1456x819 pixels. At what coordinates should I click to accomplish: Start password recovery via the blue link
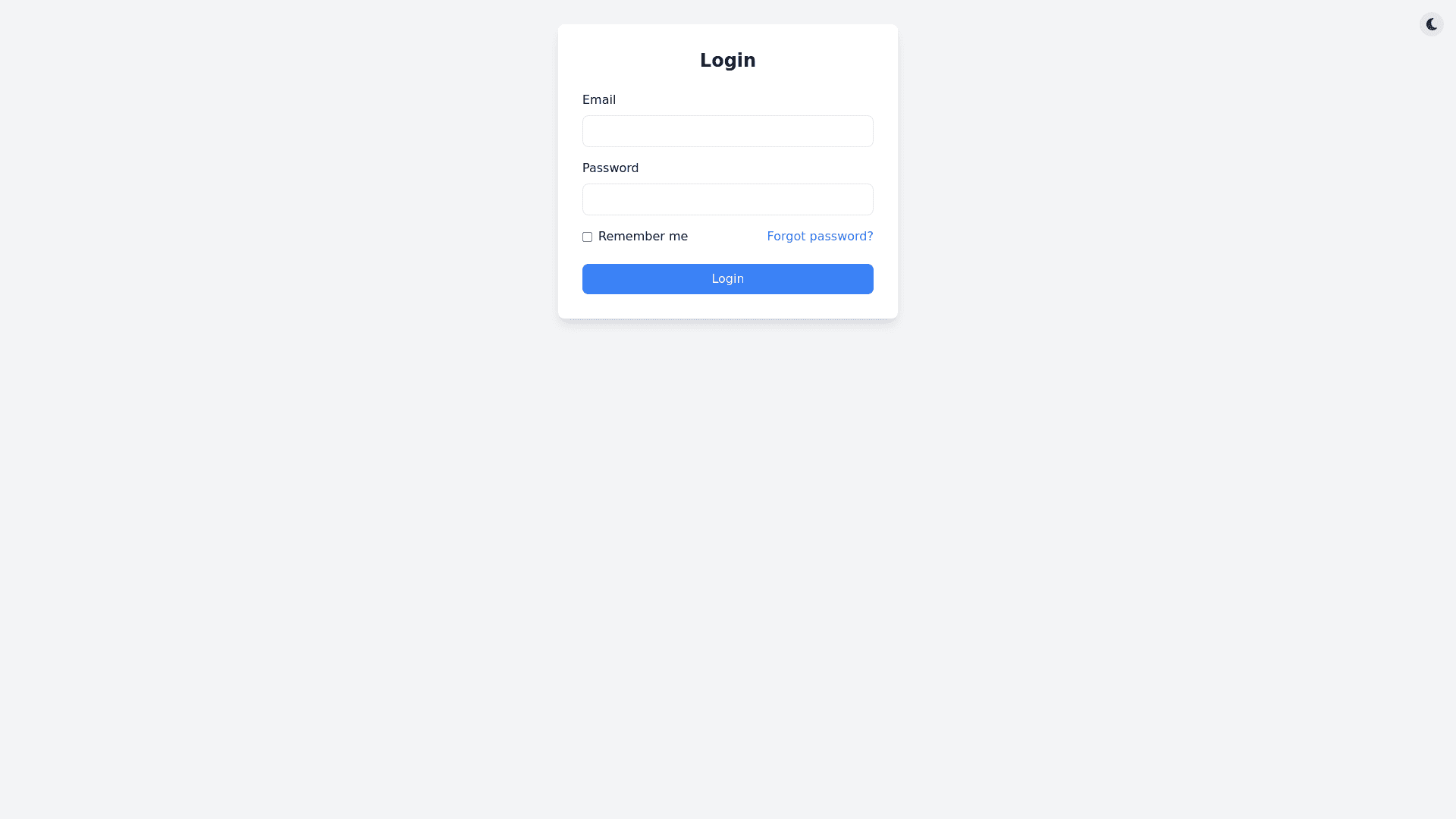820,237
